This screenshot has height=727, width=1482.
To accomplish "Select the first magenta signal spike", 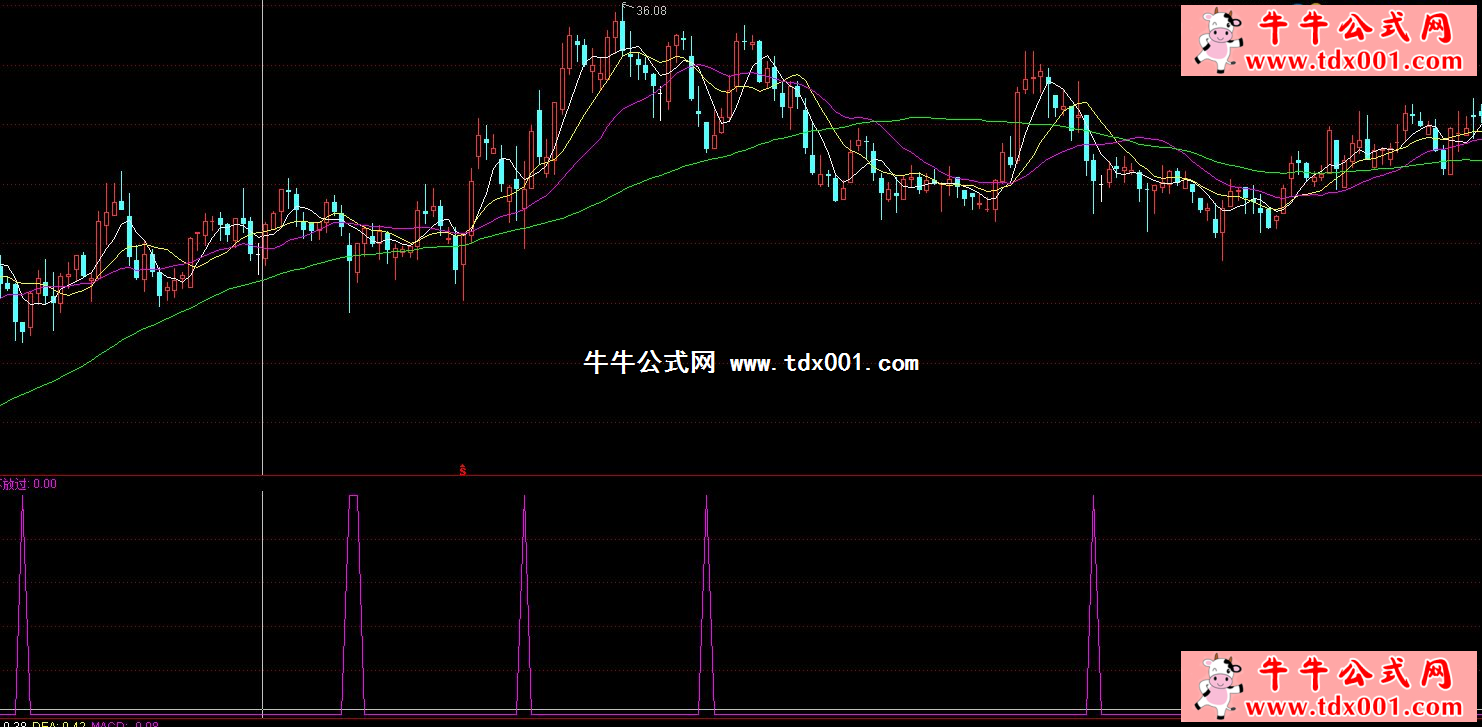I will (23, 600).
